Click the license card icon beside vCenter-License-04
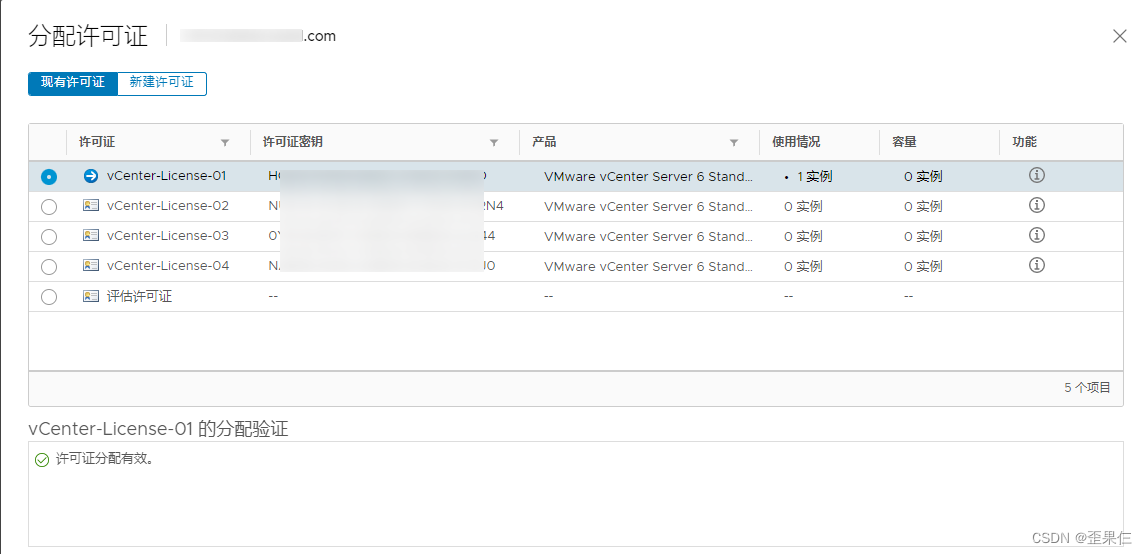The width and height of the screenshot is (1147, 554). [x=91, y=266]
